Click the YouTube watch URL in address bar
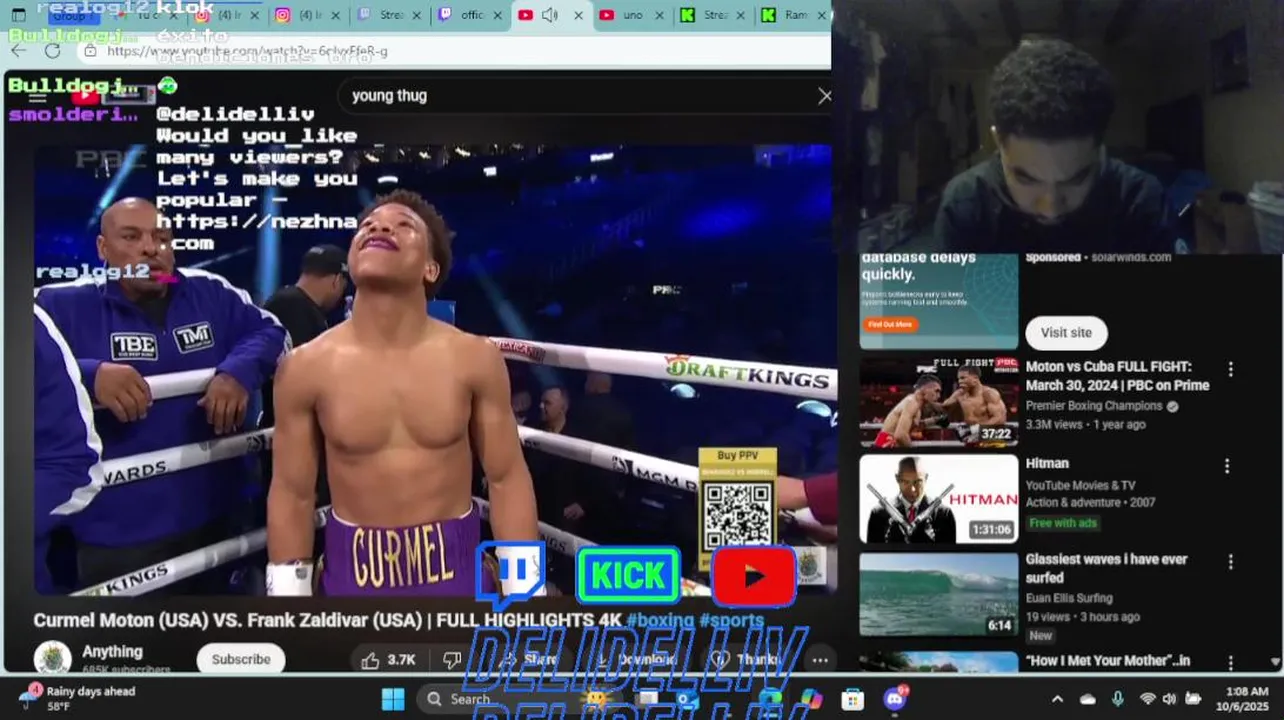1284x720 pixels. click(247, 51)
